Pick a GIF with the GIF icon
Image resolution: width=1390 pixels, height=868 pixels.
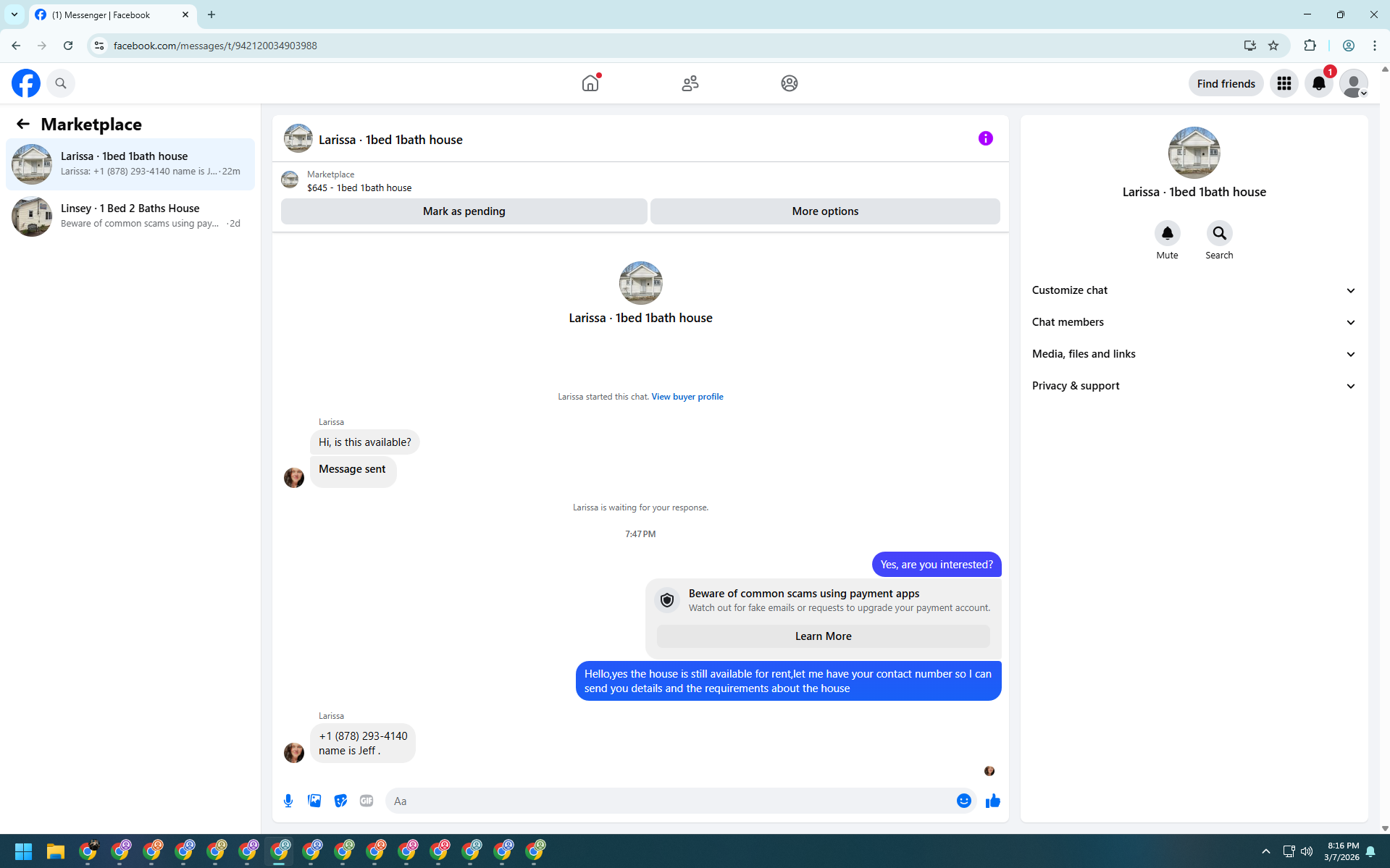pyautogui.click(x=367, y=801)
